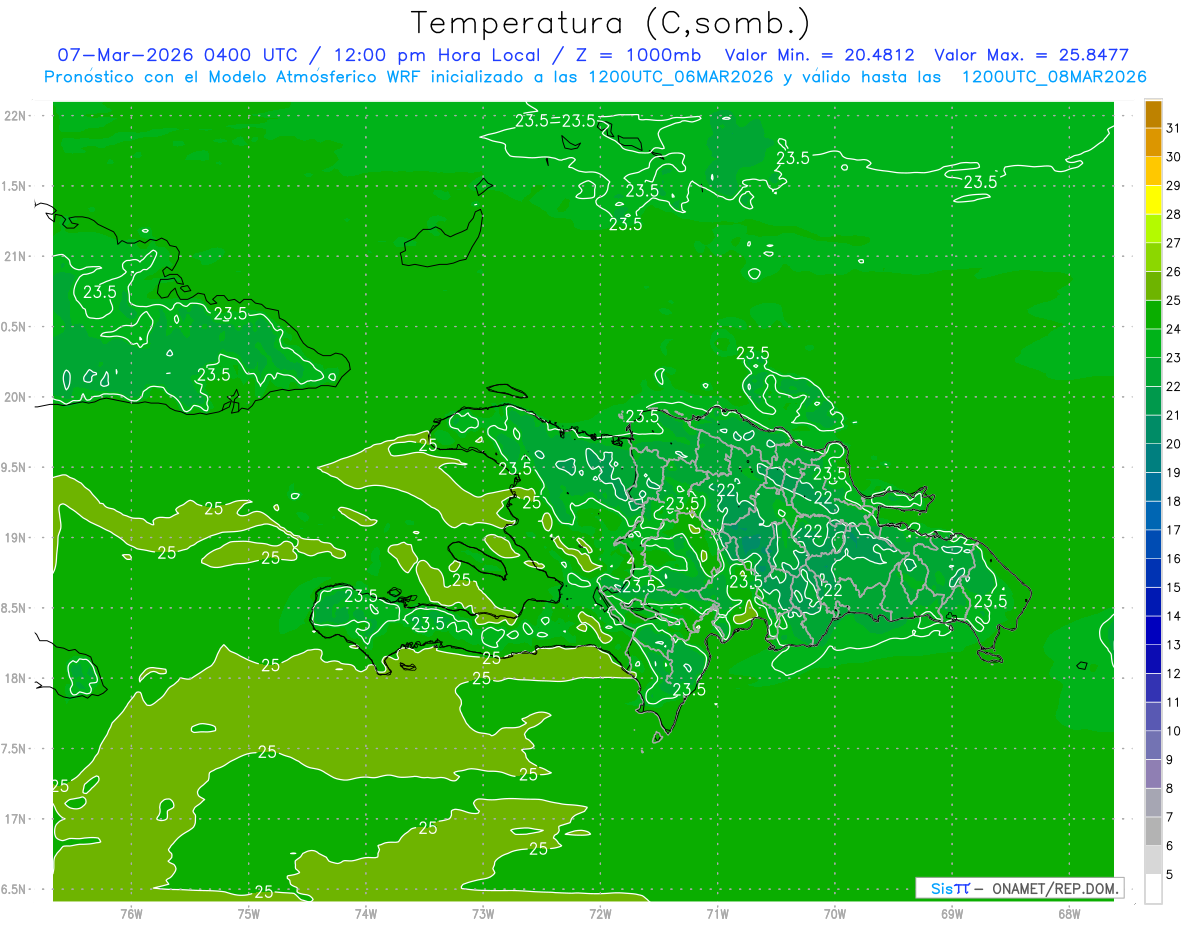Click the title "Temperatura (C,somb.)"
Image resolution: width=1200 pixels, height=927 pixels.
pyautogui.click(x=611, y=22)
